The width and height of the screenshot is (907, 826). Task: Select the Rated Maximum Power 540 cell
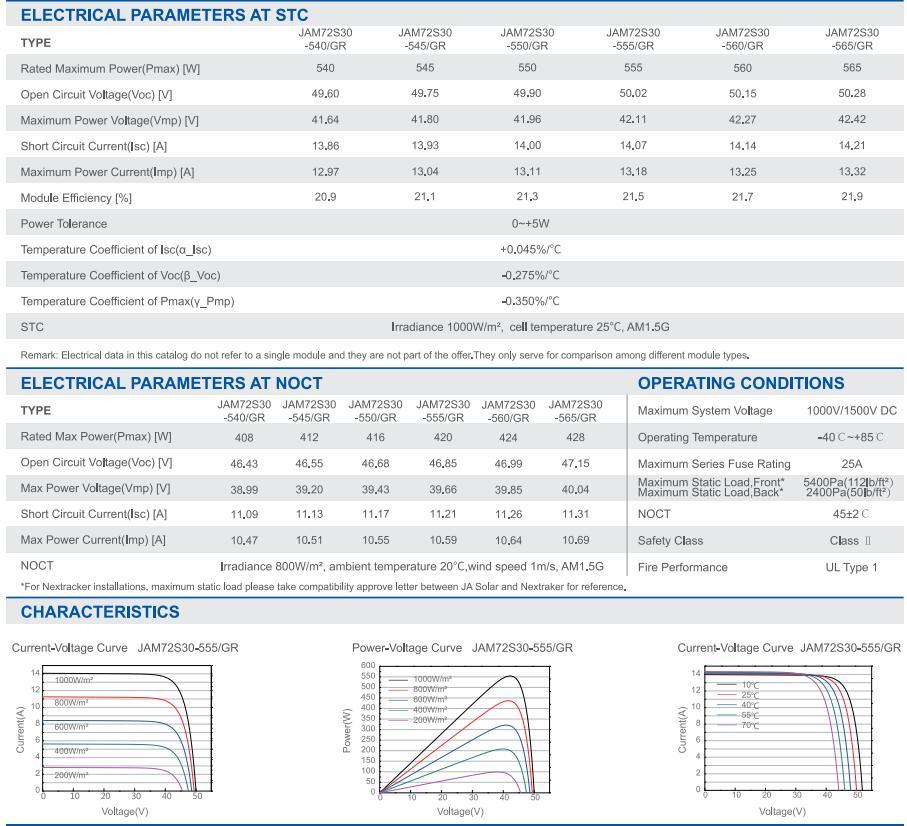point(325,68)
